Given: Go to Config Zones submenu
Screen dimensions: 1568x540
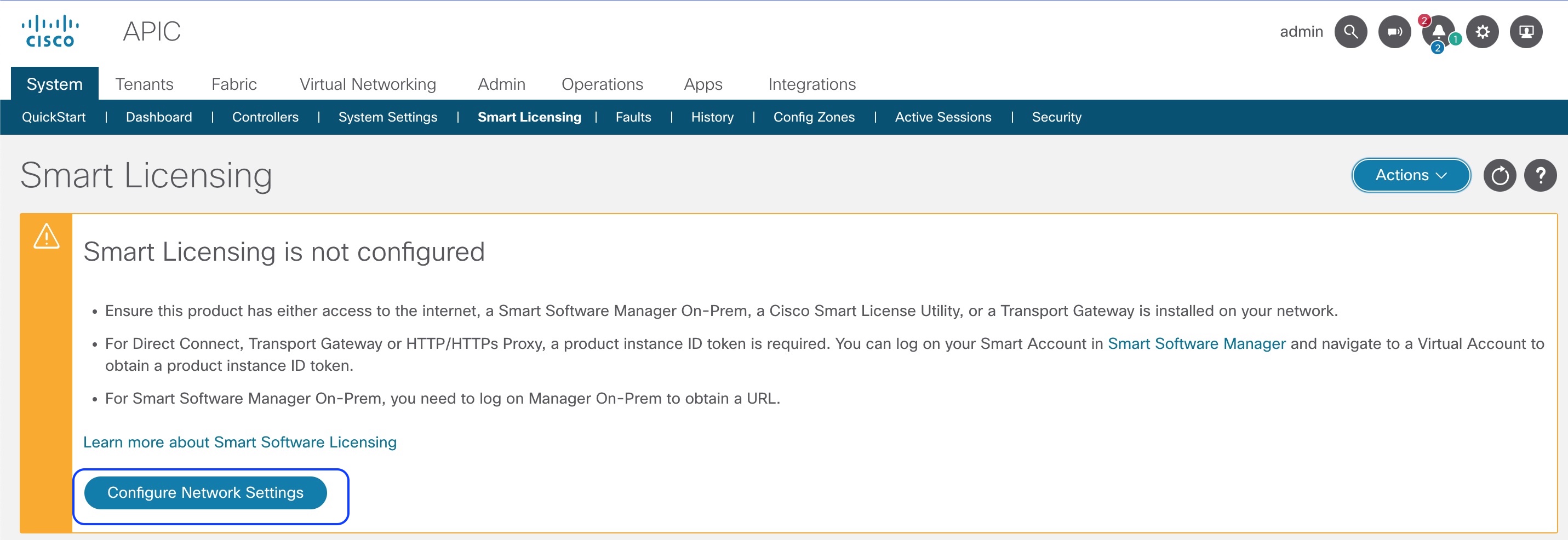Looking at the screenshot, I should click(814, 117).
